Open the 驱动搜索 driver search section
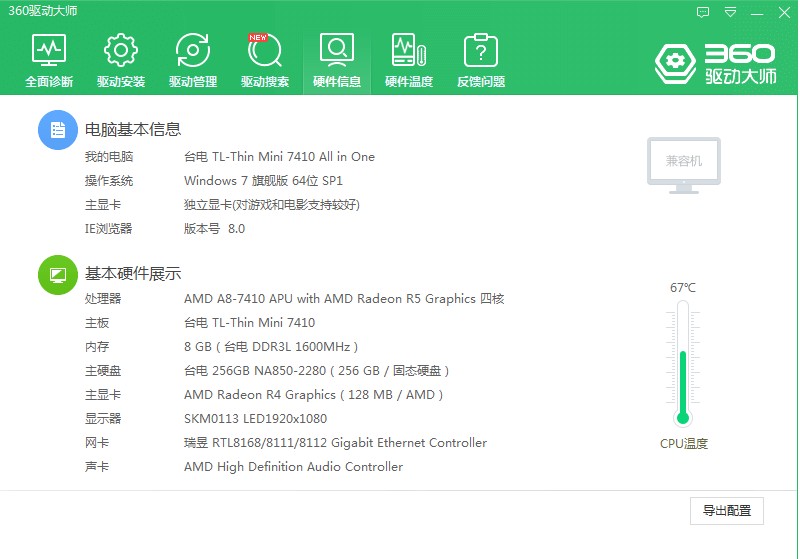The height and width of the screenshot is (559, 800). [265, 60]
